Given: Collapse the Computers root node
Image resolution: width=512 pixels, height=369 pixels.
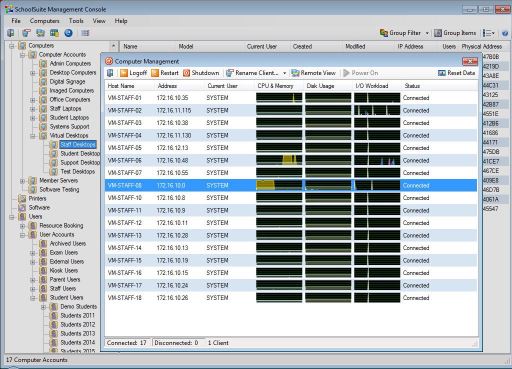Looking at the screenshot, I should [12, 46].
